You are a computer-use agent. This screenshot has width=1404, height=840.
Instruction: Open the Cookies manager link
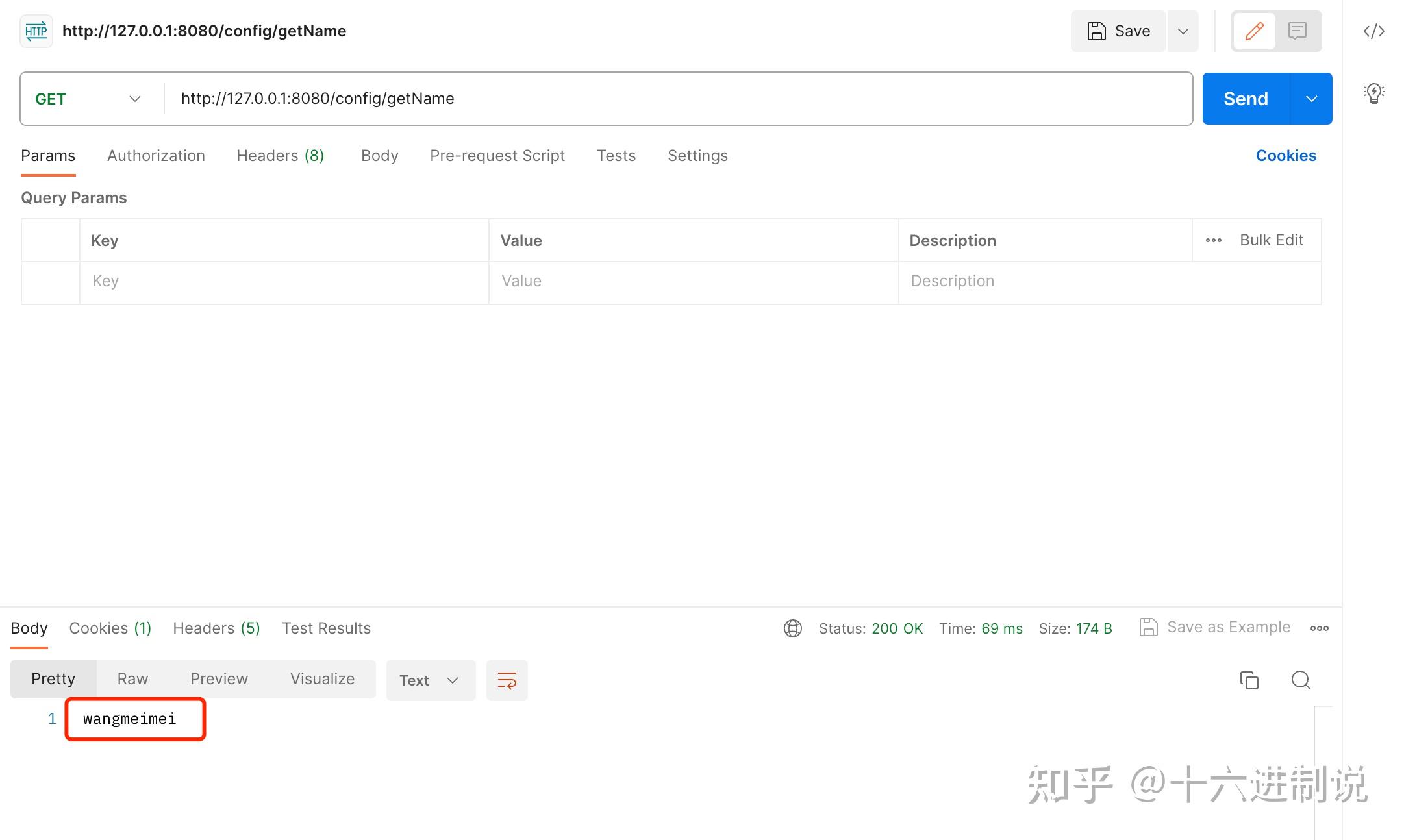click(x=1286, y=155)
